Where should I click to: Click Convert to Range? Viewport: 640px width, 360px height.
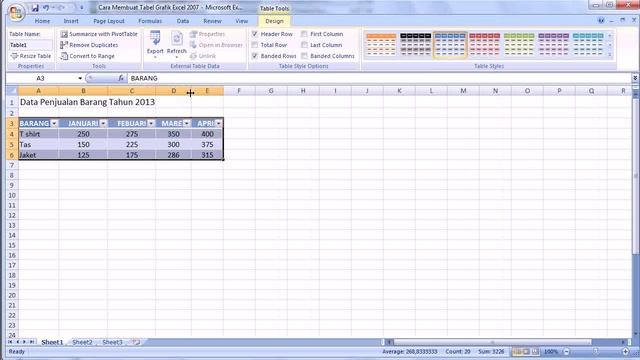tap(87, 56)
